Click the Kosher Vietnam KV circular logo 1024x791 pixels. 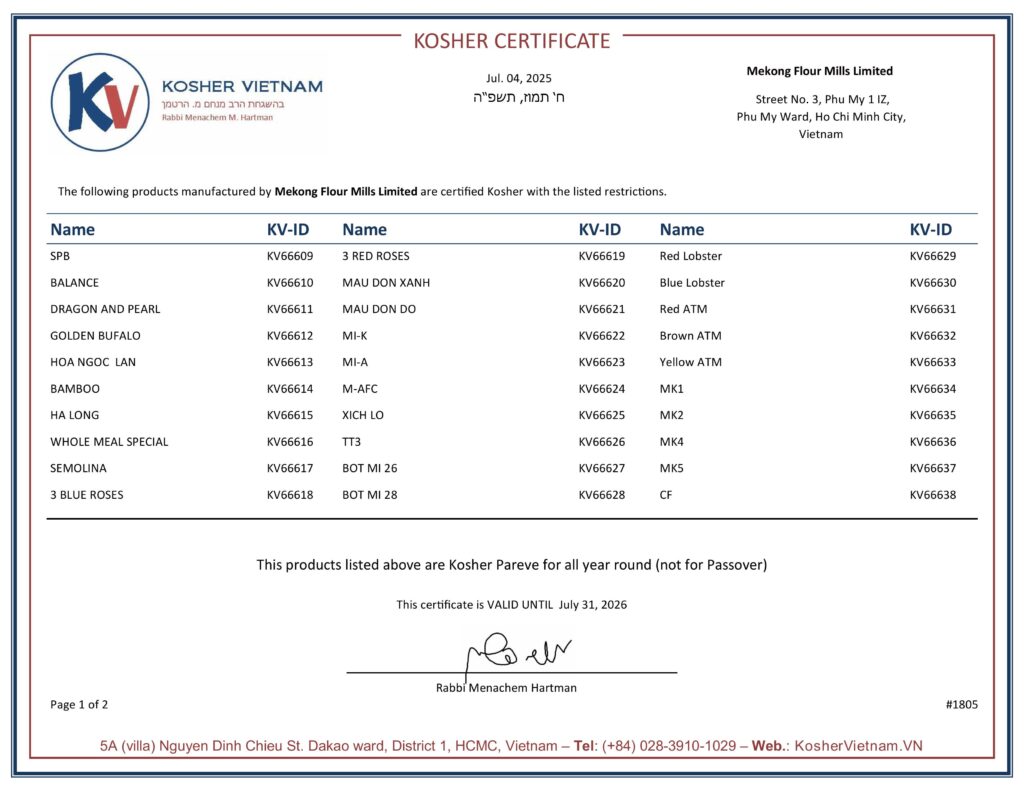(100, 102)
